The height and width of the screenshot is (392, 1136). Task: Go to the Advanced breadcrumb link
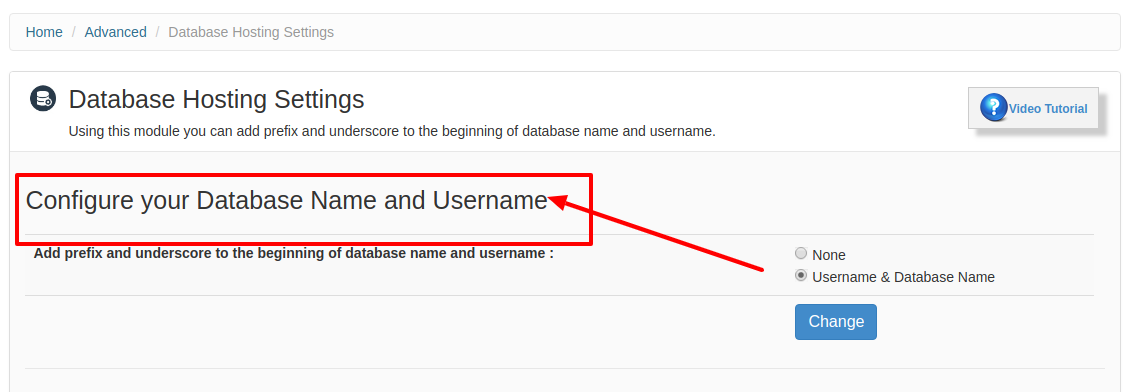click(115, 33)
